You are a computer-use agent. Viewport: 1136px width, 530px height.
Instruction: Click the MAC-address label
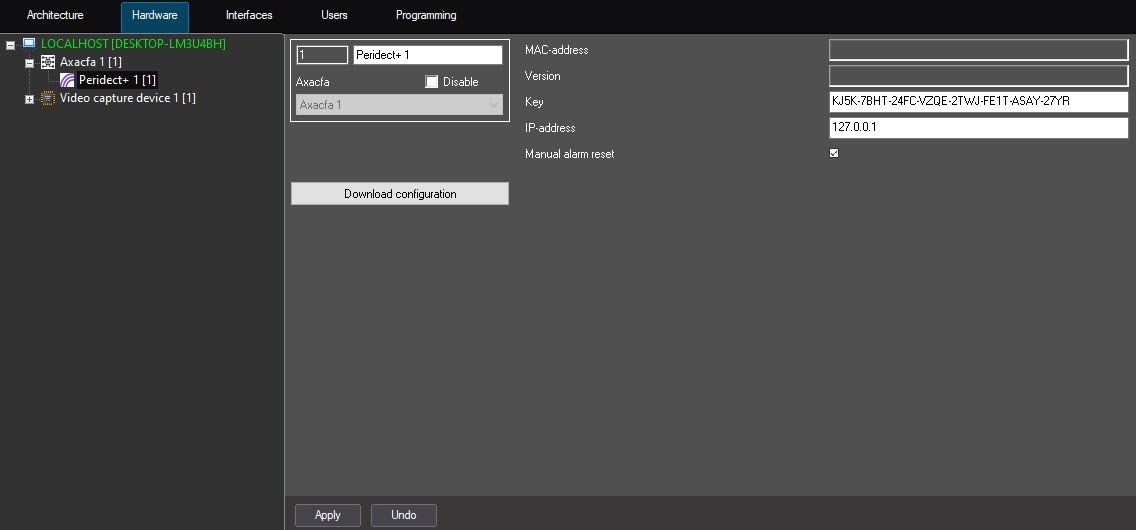(x=556, y=50)
